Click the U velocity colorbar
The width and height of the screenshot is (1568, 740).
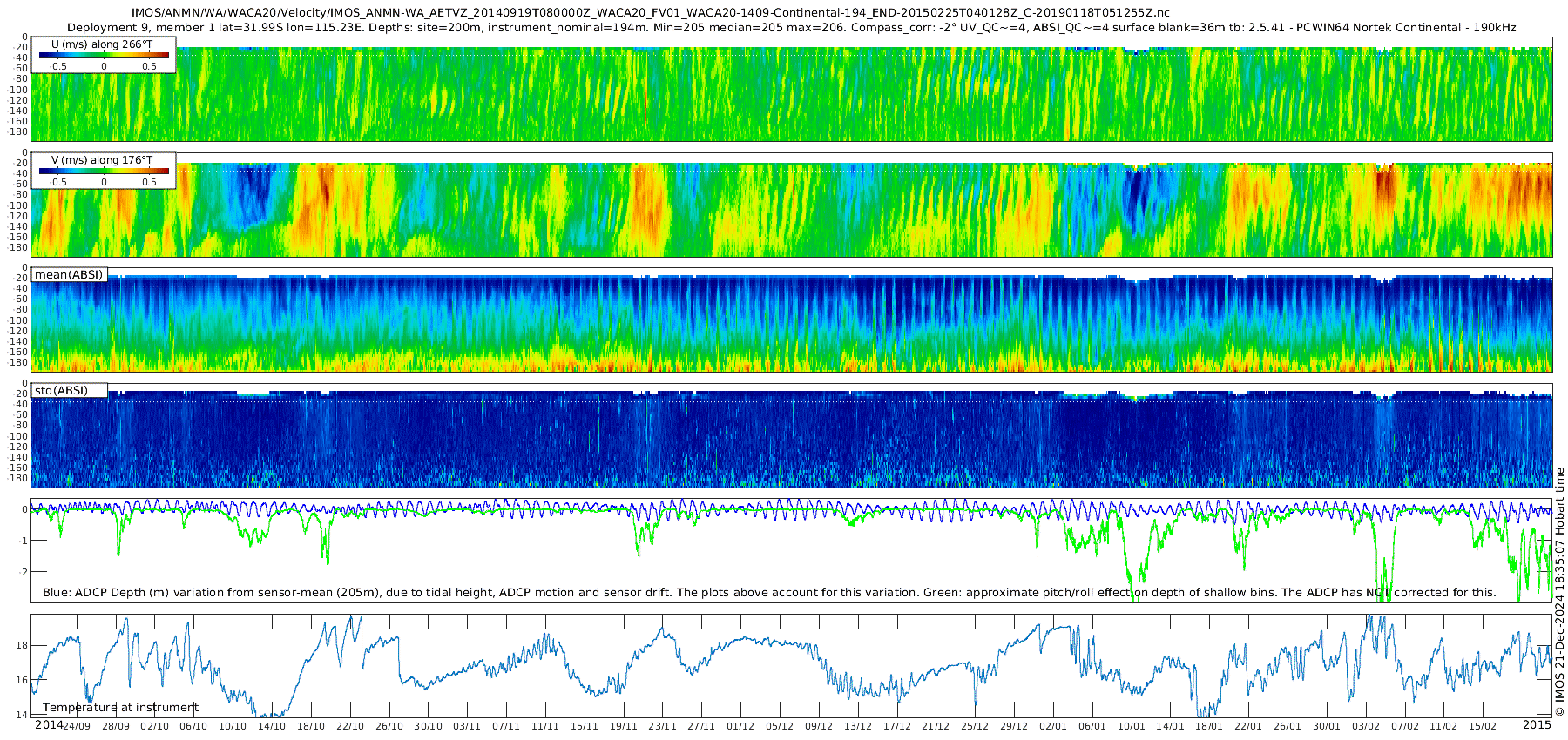104,55
